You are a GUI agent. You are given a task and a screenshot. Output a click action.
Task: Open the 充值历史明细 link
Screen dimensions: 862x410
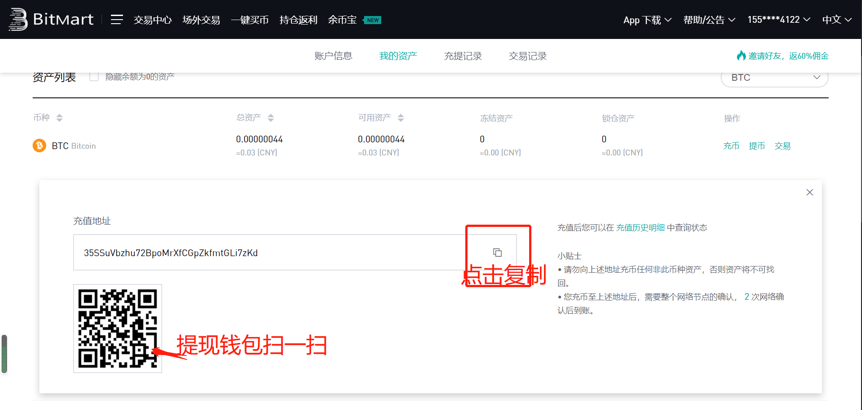(640, 228)
